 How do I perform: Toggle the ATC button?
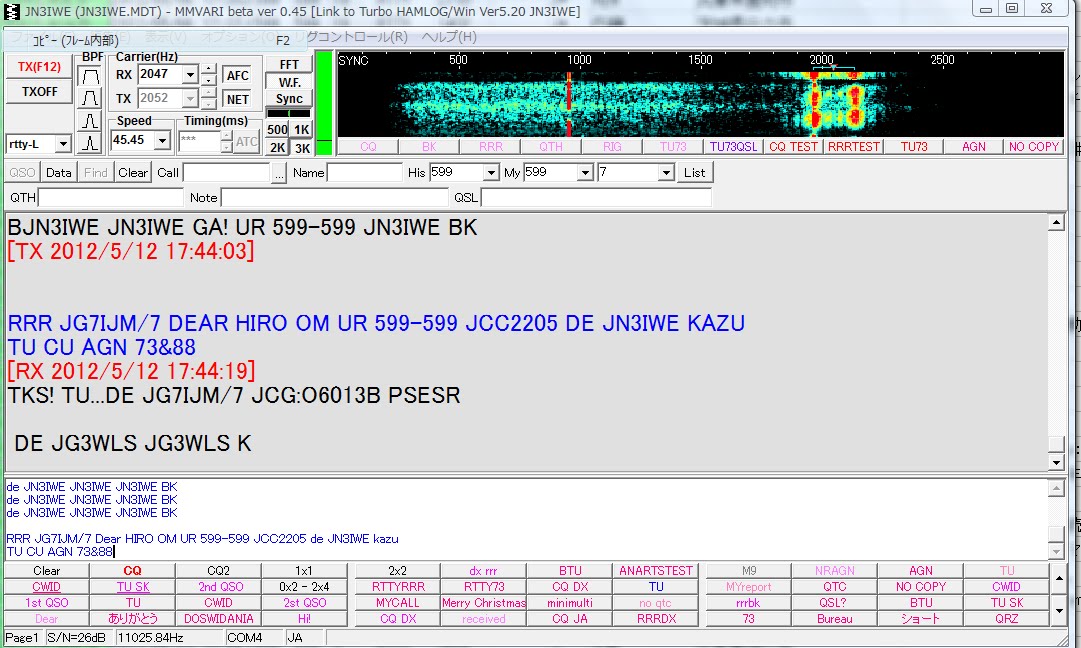point(247,142)
